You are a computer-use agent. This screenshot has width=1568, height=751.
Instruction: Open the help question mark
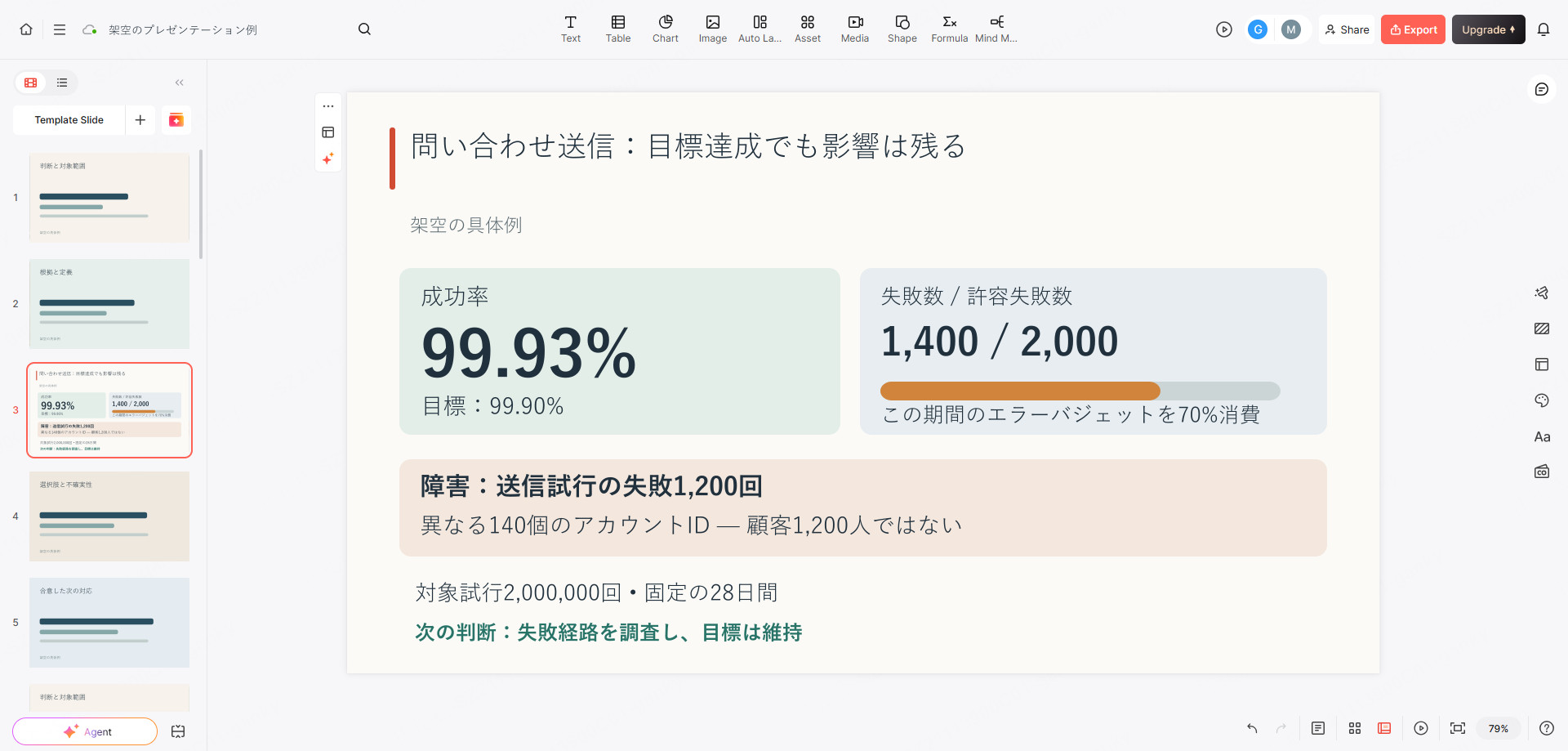pos(1547,728)
